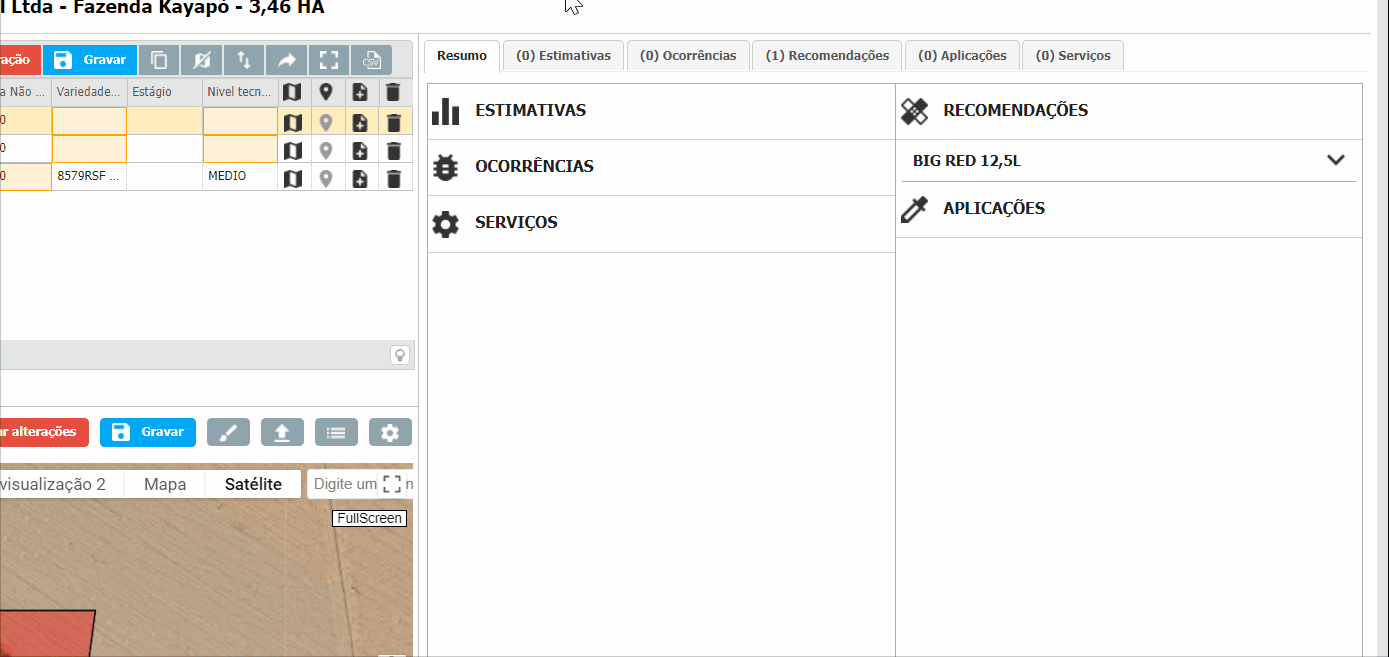Open the SERVIÇOS summary section
1389x657 pixels.
(661, 223)
